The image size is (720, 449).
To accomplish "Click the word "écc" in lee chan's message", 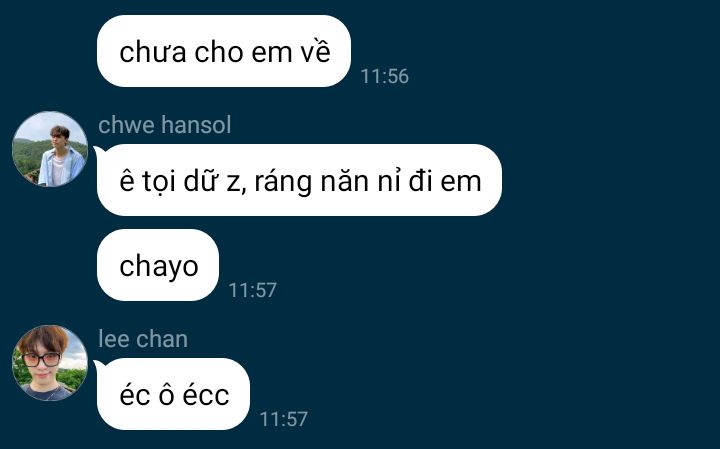I will (206, 394).
